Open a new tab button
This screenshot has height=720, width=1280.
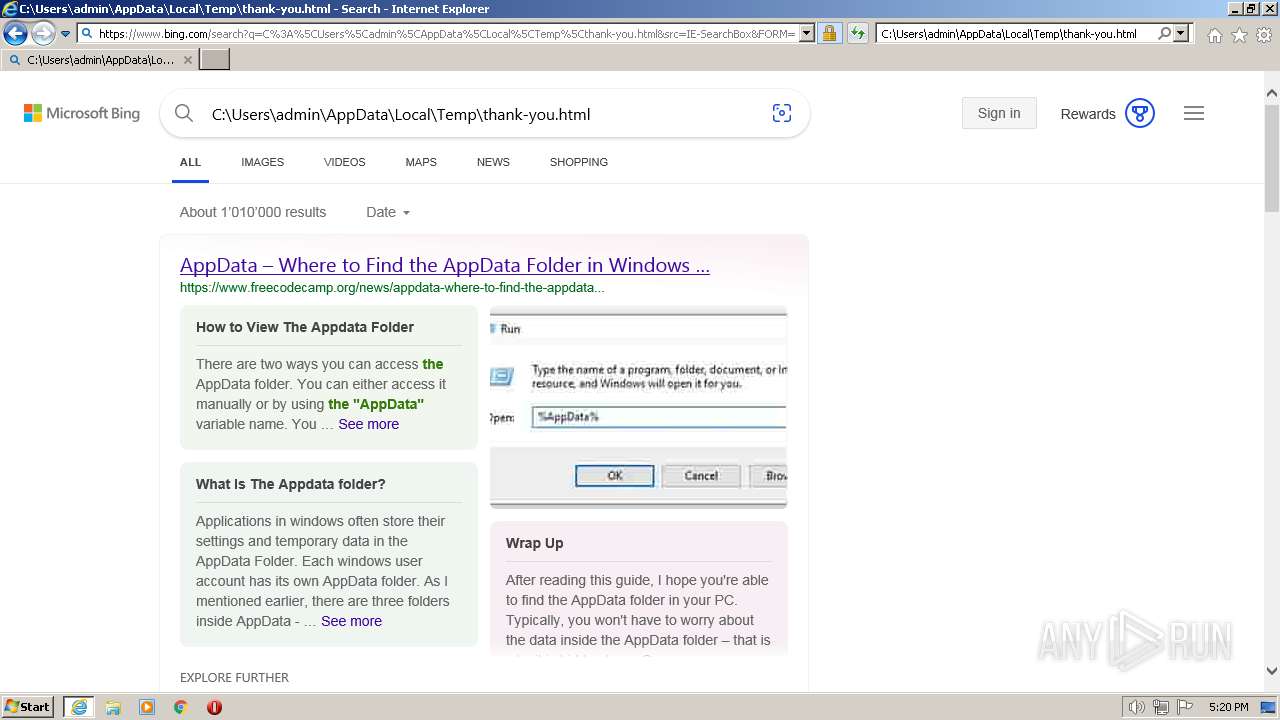215,60
